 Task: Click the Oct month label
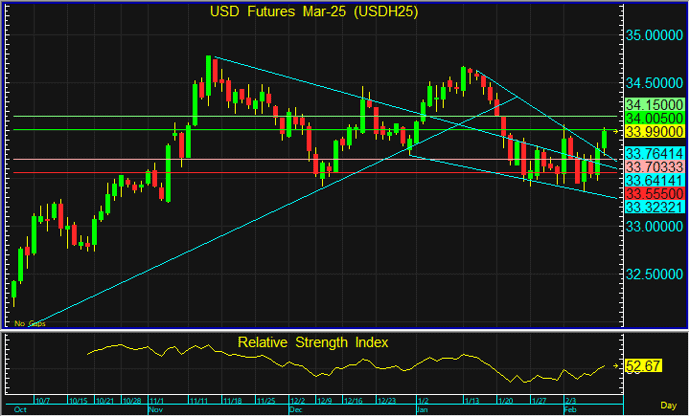point(20,410)
